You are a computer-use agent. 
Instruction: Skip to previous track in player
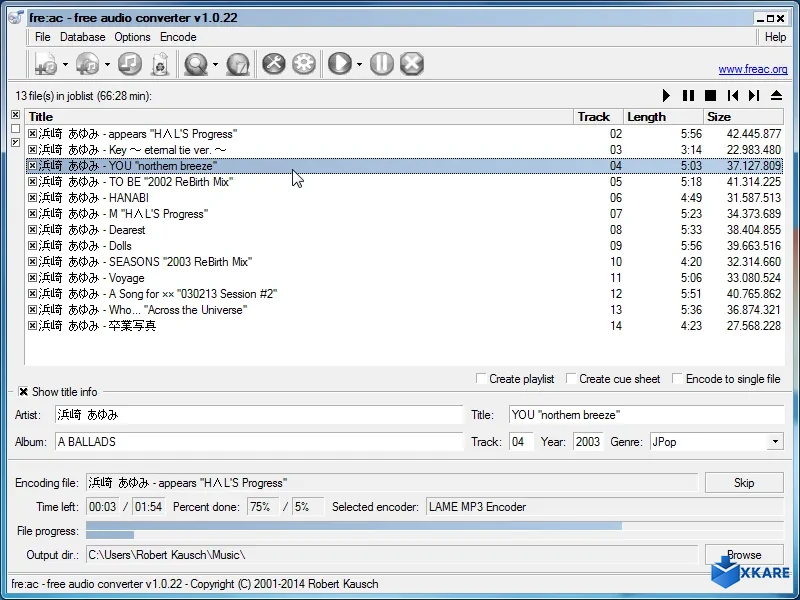[733, 95]
